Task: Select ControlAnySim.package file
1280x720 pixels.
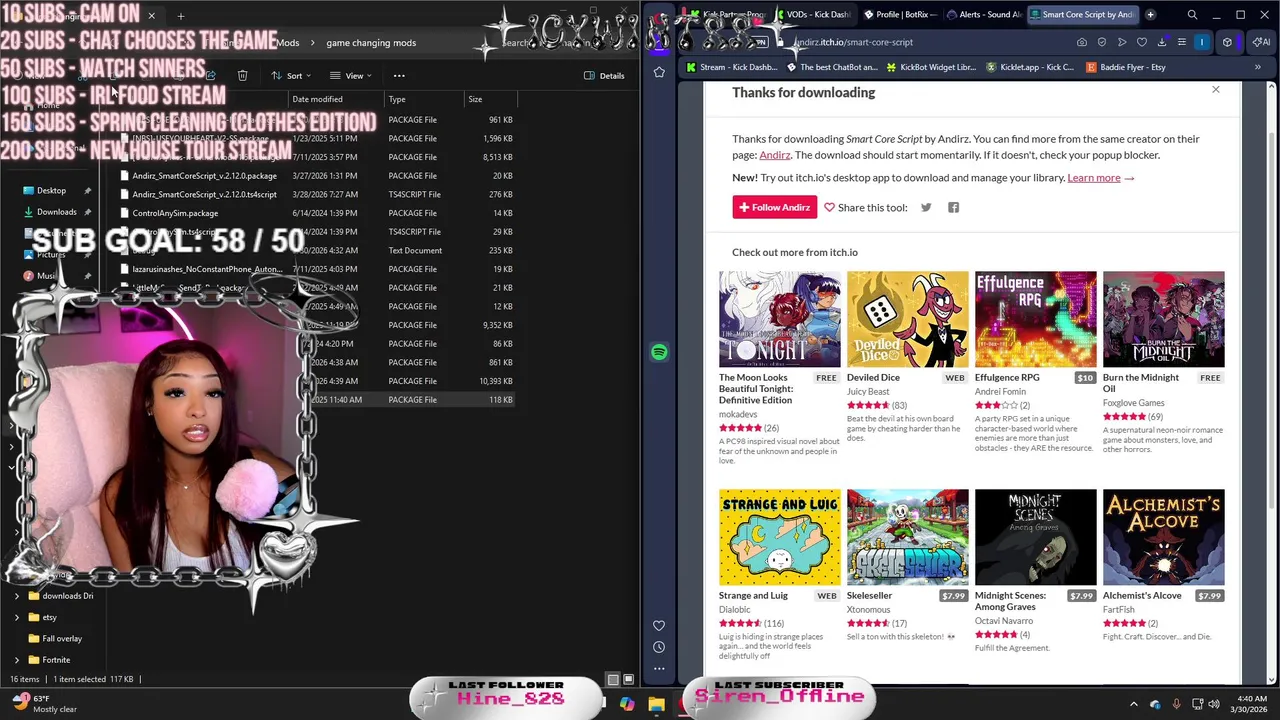Action: pyautogui.click(x=316, y=213)
